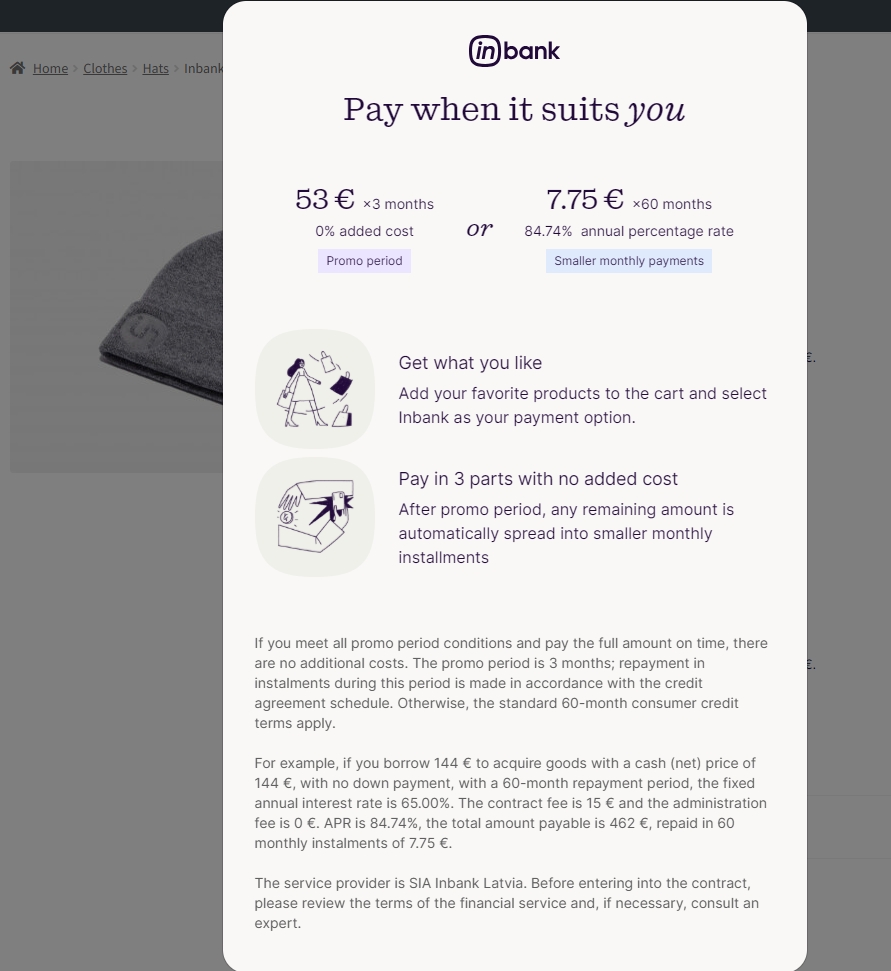Click the "Pay when it suits you" heading
The image size is (891, 971).
click(x=514, y=110)
